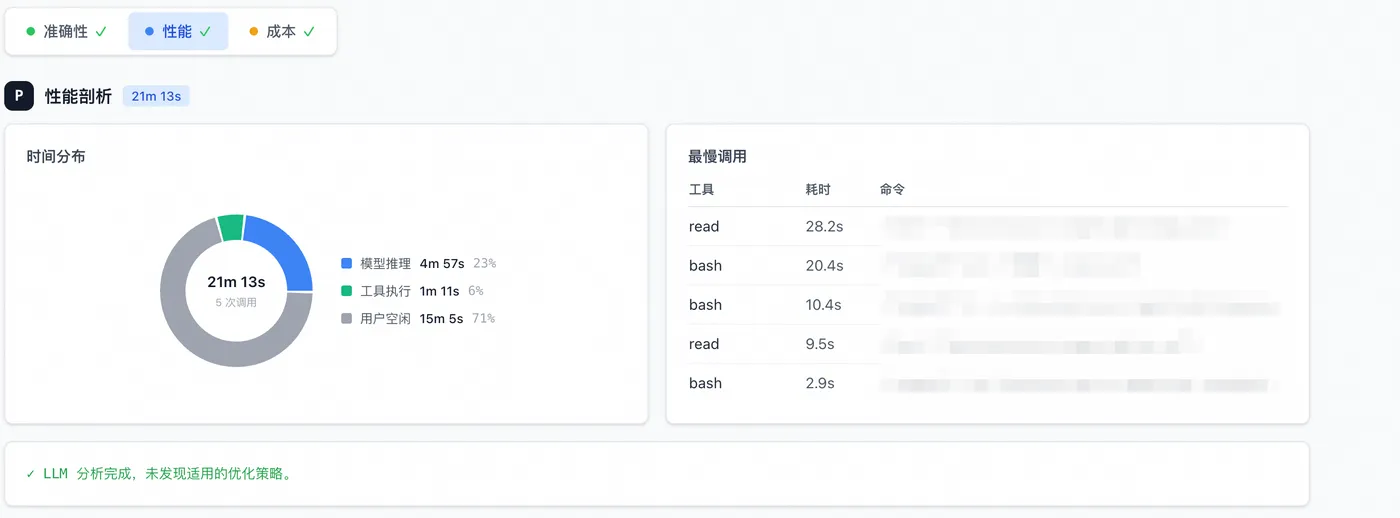The height and width of the screenshot is (518, 1400).
Task: Select the read row with 28.2s
Action: click(x=988, y=227)
